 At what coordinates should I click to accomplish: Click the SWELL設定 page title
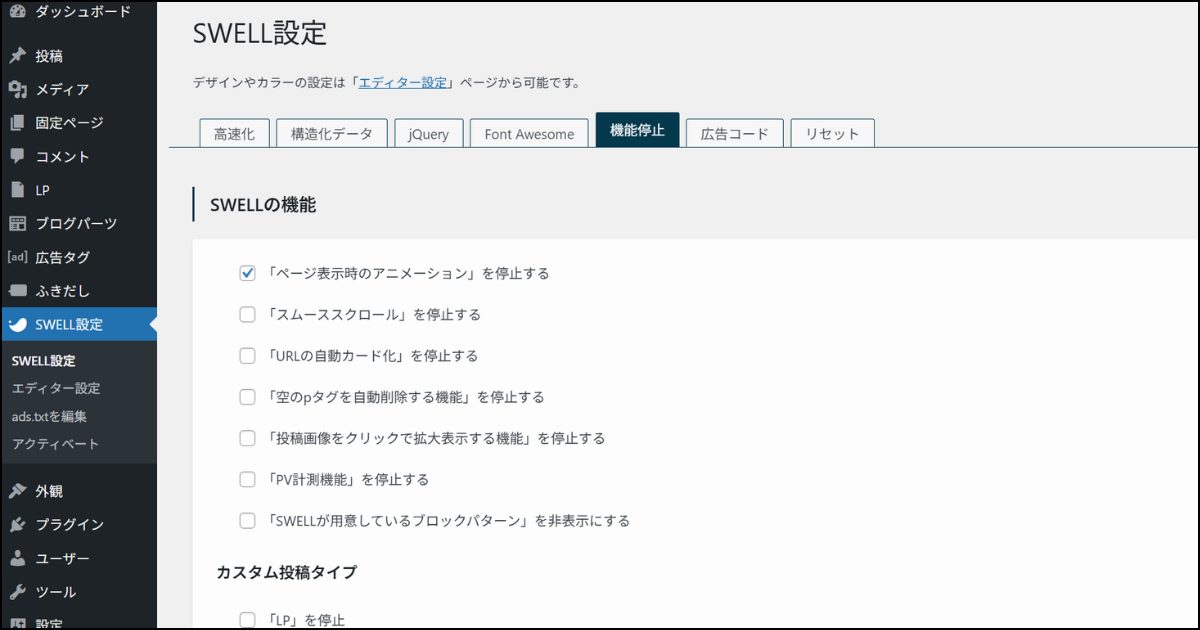pos(260,32)
